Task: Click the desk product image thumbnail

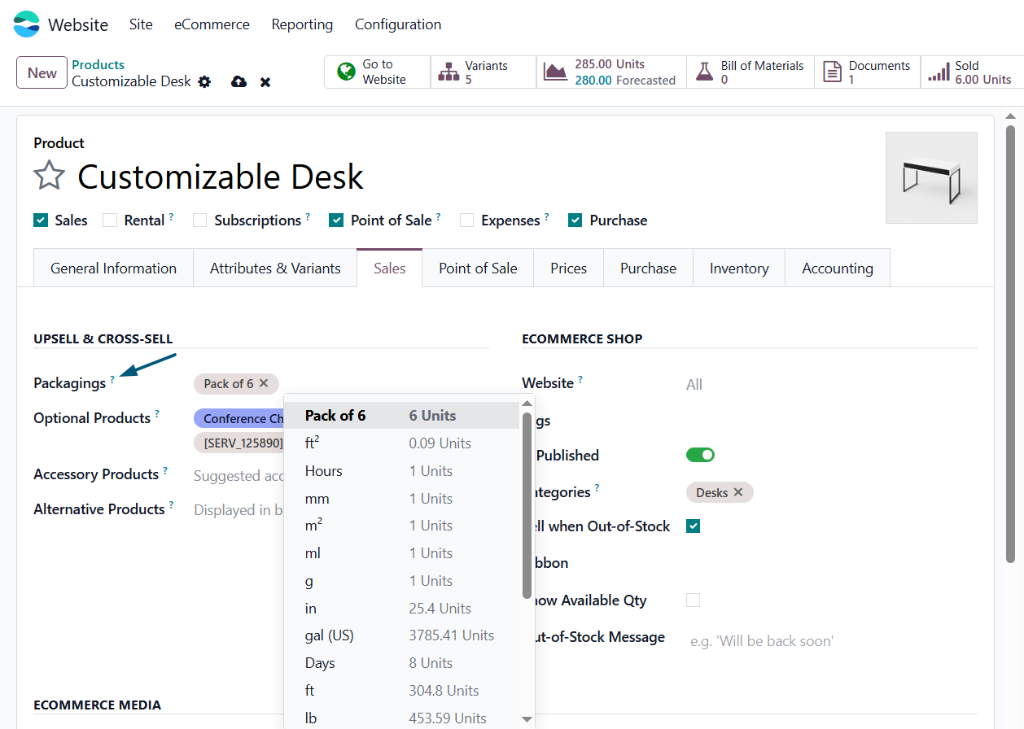Action: [931, 178]
